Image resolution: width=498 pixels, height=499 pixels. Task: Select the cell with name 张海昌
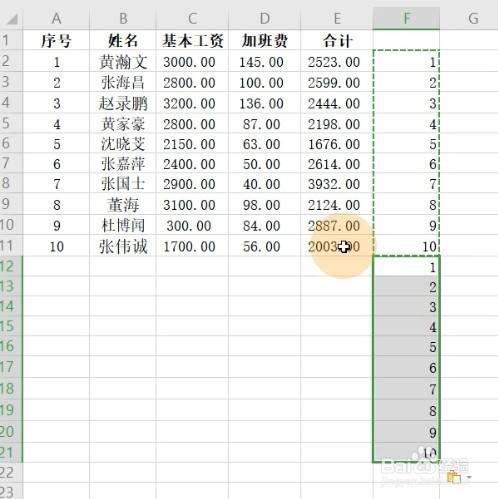(x=123, y=83)
